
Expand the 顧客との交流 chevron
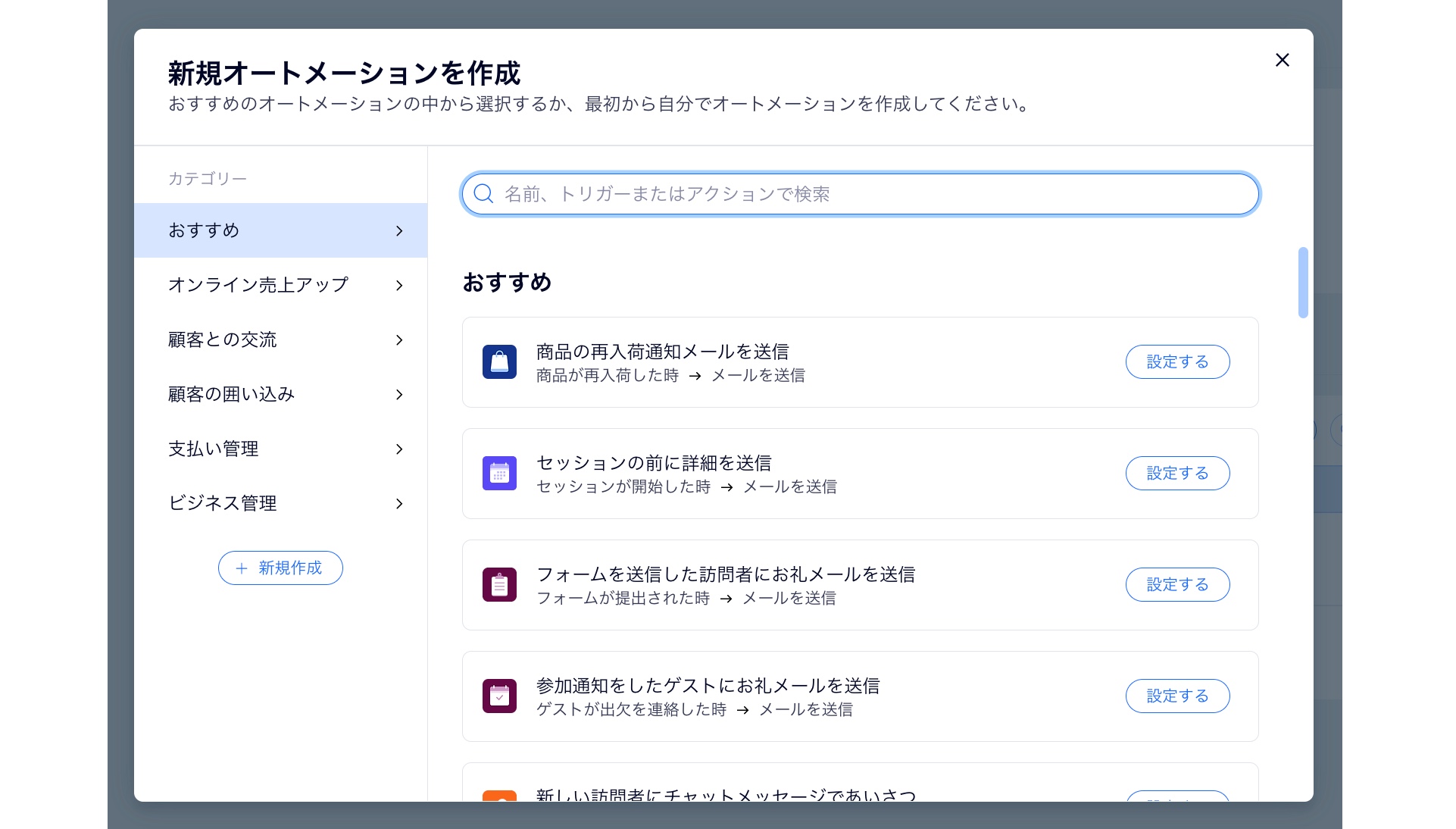399,340
